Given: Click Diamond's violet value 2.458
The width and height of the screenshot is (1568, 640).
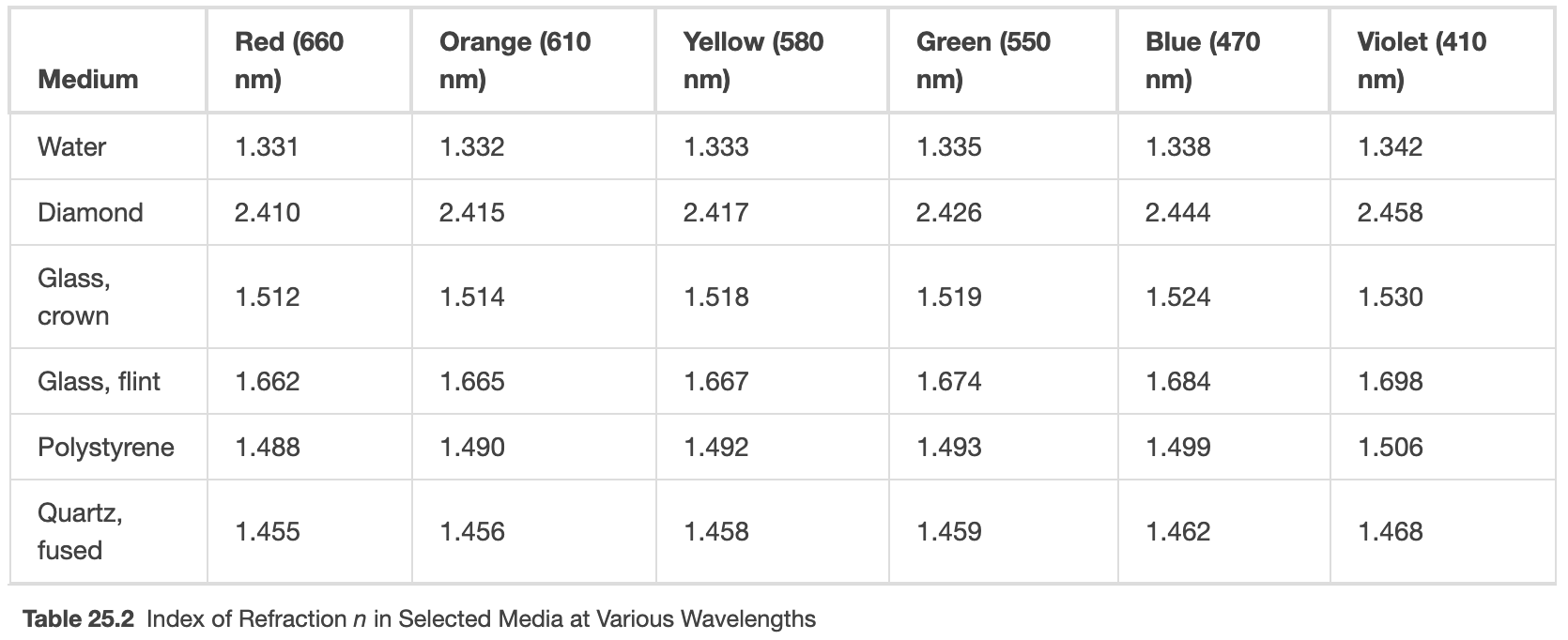Looking at the screenshot, I should click(1390, 212).
